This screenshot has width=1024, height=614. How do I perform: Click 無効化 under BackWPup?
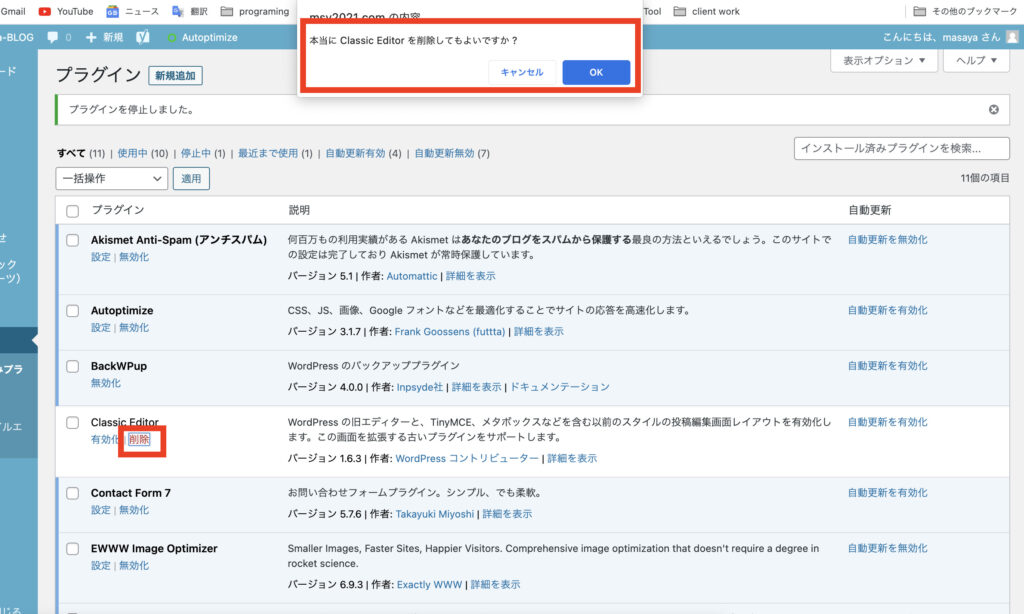[x=106, y=383]
